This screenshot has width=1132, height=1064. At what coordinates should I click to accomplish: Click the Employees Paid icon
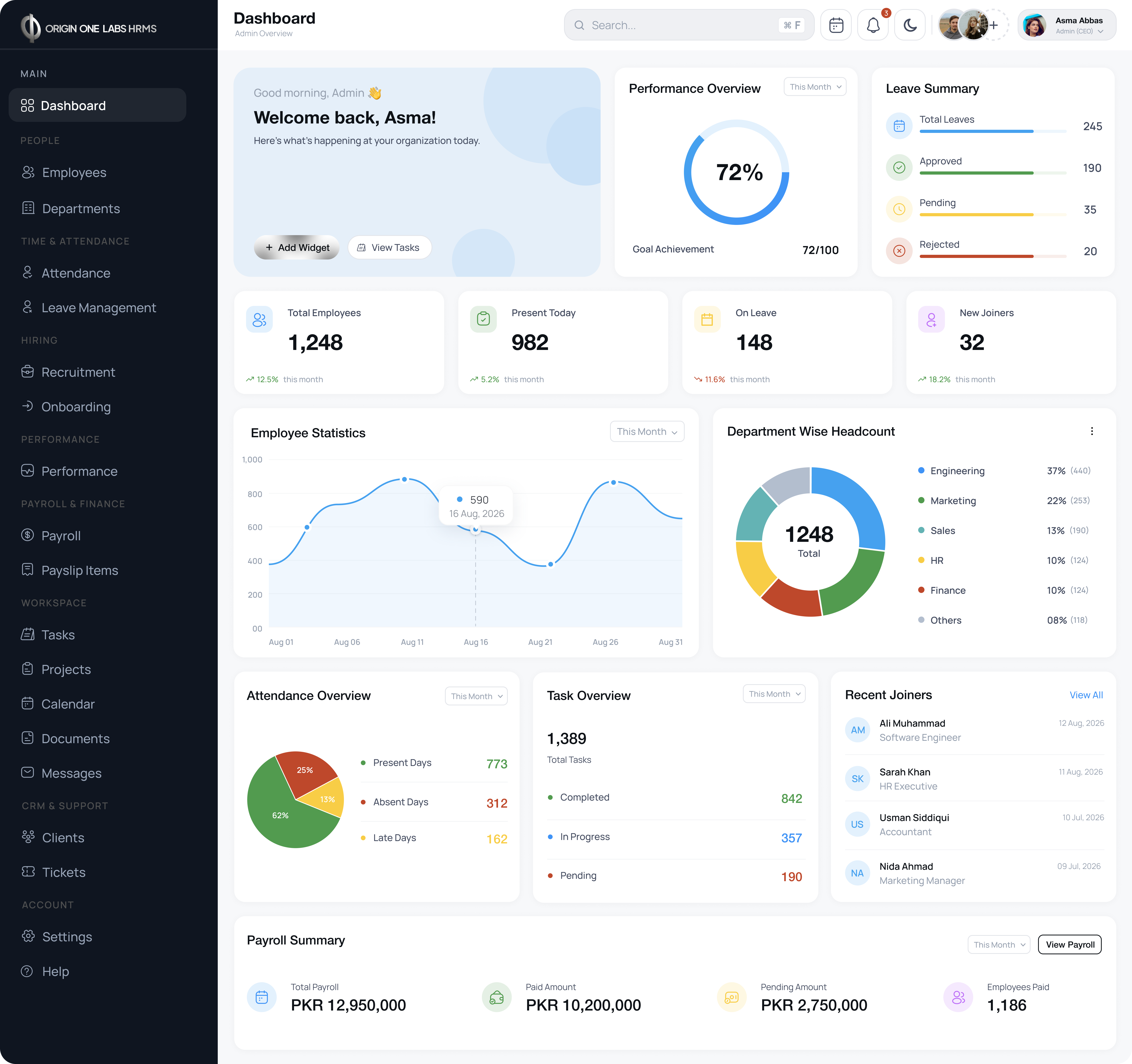(958, 997)
